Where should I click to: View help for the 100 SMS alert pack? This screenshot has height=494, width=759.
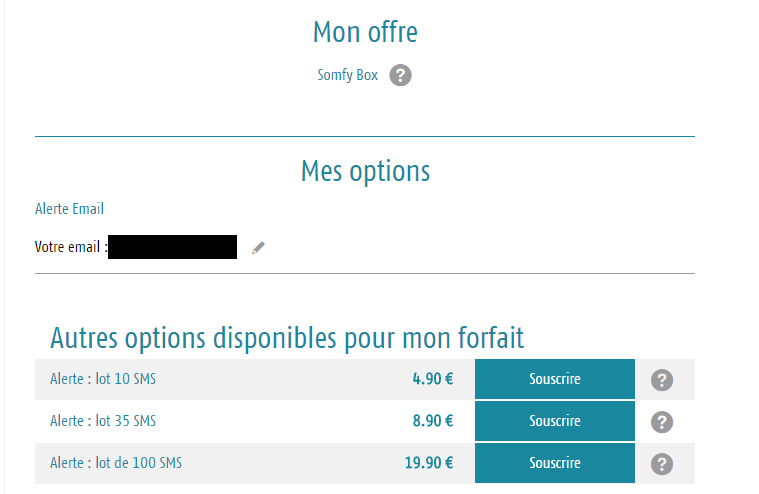click(x=661, y=464)
